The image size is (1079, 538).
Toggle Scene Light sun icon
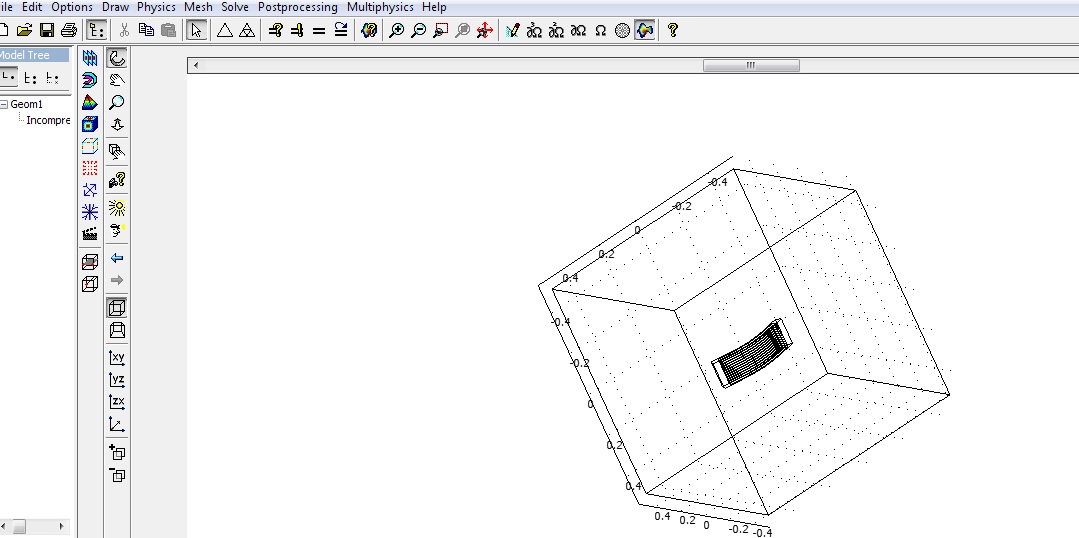(117, 208)
